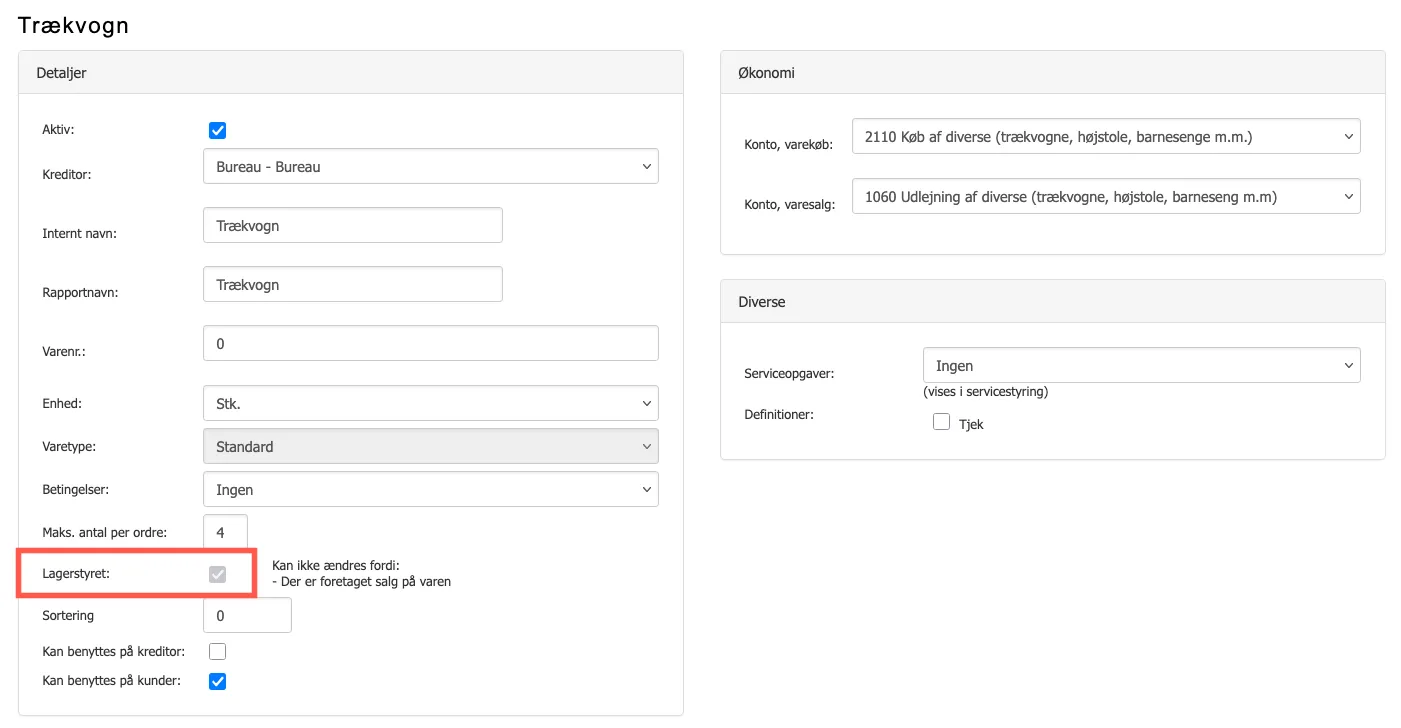Image resolution: width=1401 pixels, height=728 pixels.
Task: Focus the Rapportnavn text field
Action: [352, 285]
